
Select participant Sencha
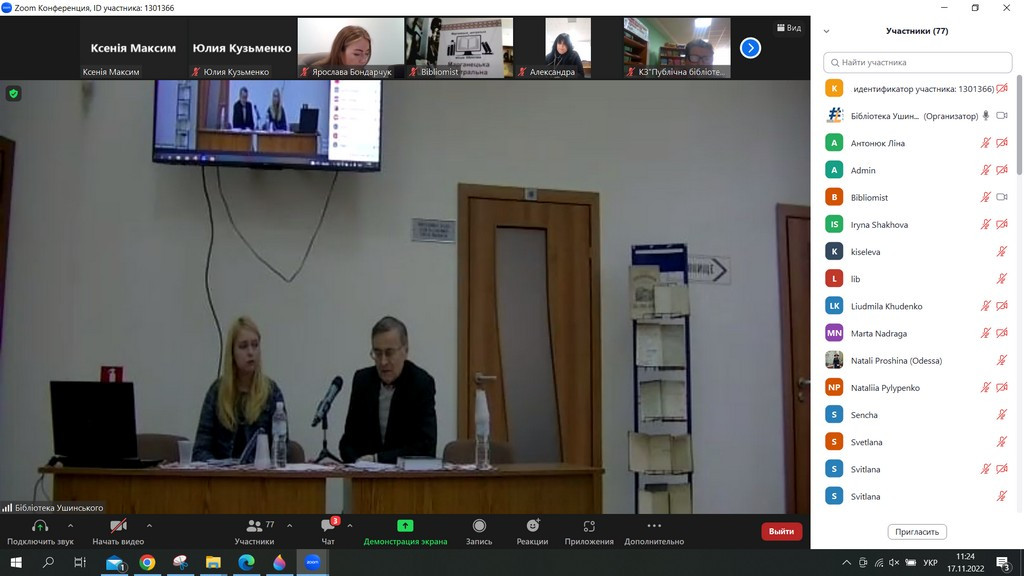point(918,415)
